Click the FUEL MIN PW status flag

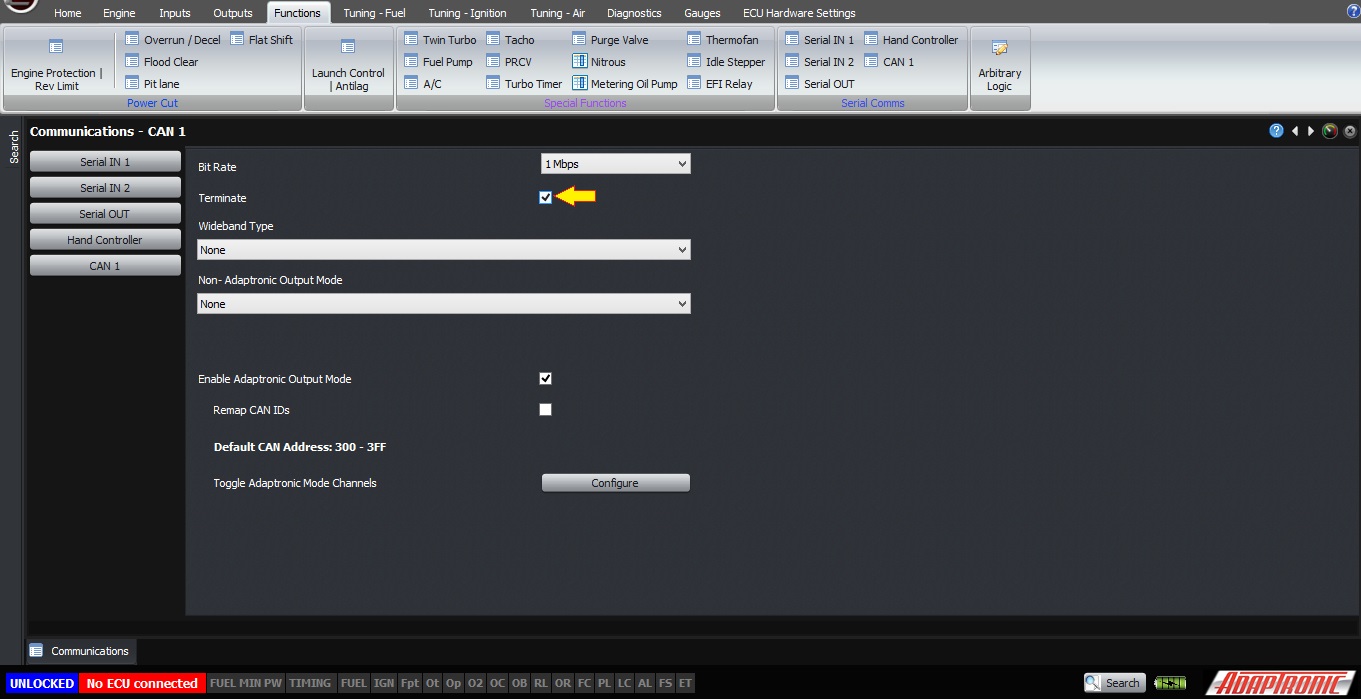[246, 683]
